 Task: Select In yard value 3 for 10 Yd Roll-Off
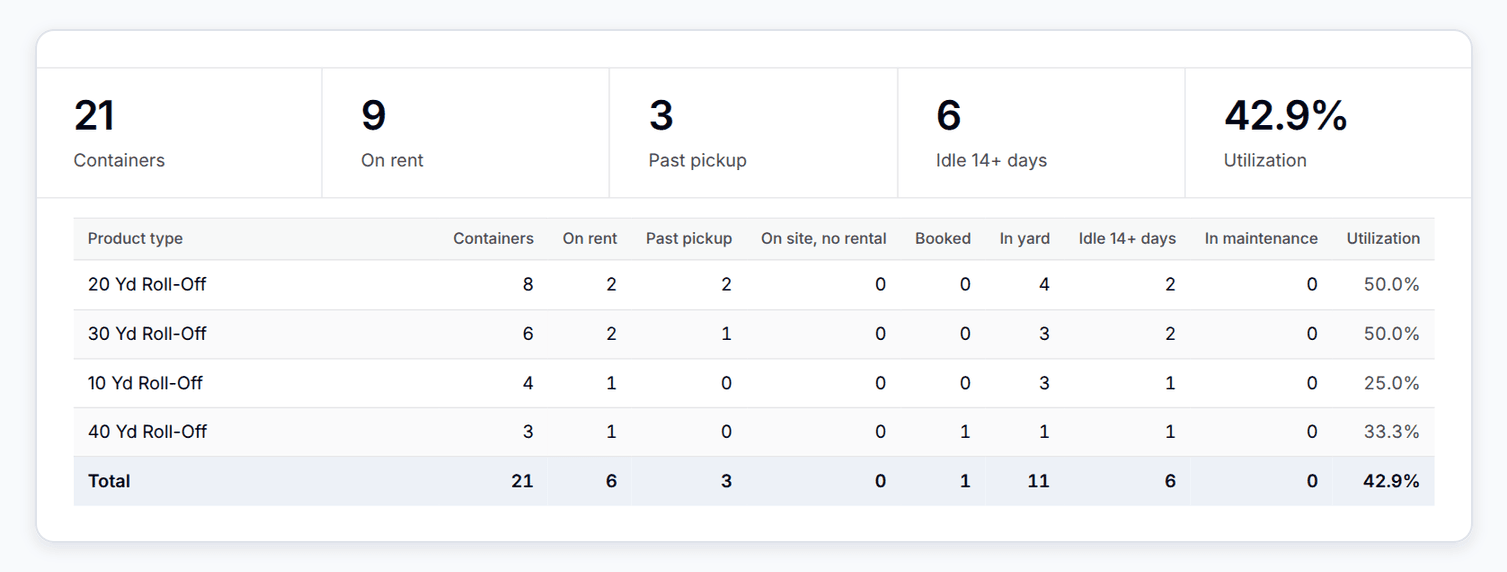coord(1044,383)
